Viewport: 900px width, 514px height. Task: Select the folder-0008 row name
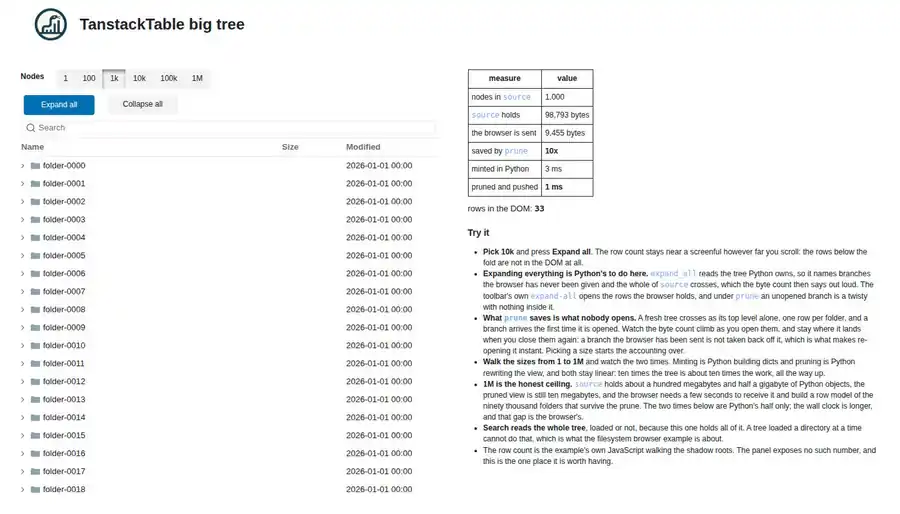[x=64, y=310]
